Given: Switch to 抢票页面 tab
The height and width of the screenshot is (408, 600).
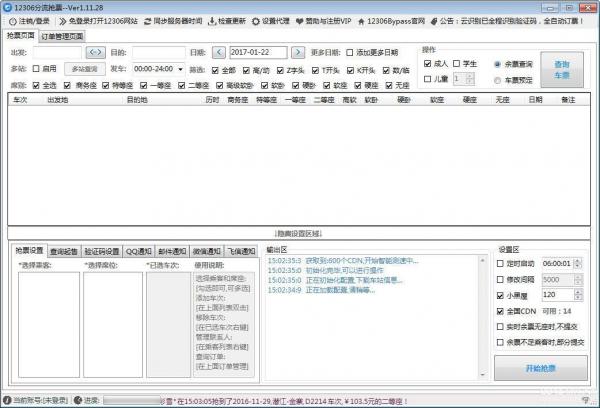Looking at the screenshot, I should (x=20, y=36).
